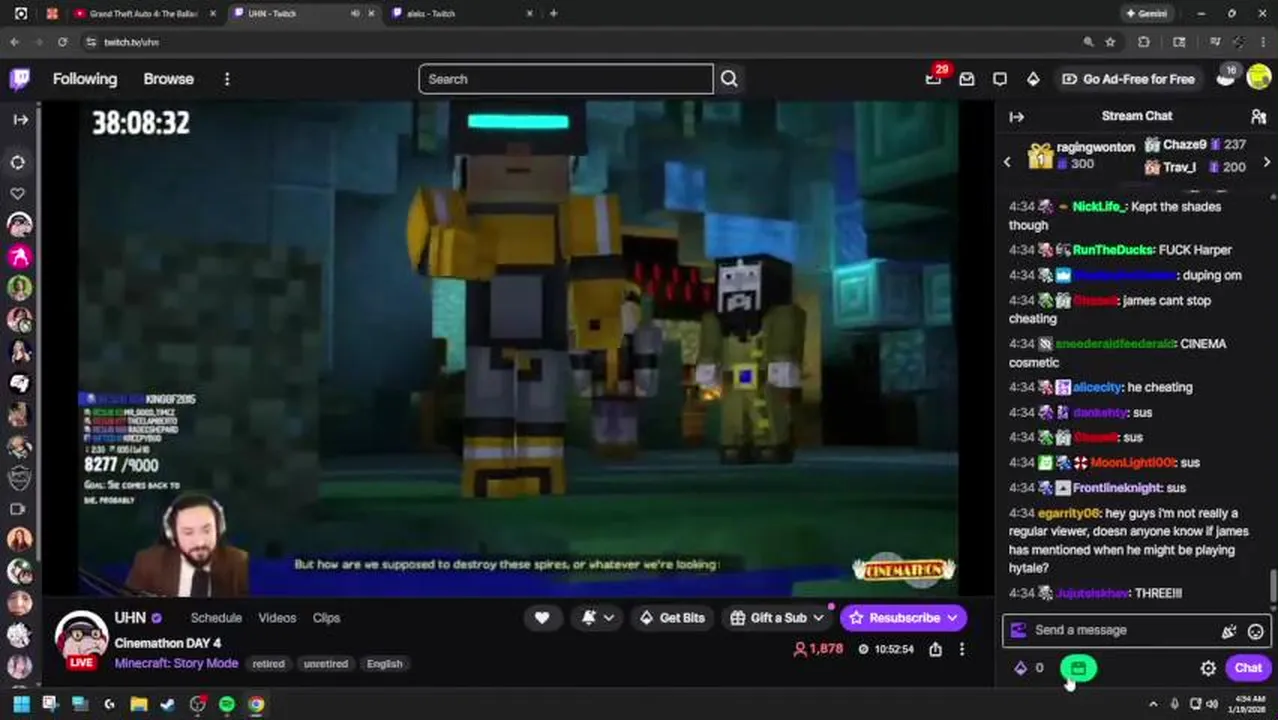Screen dimensions: 1278x720
Task: Select the unretired tag
Action: 326,664
